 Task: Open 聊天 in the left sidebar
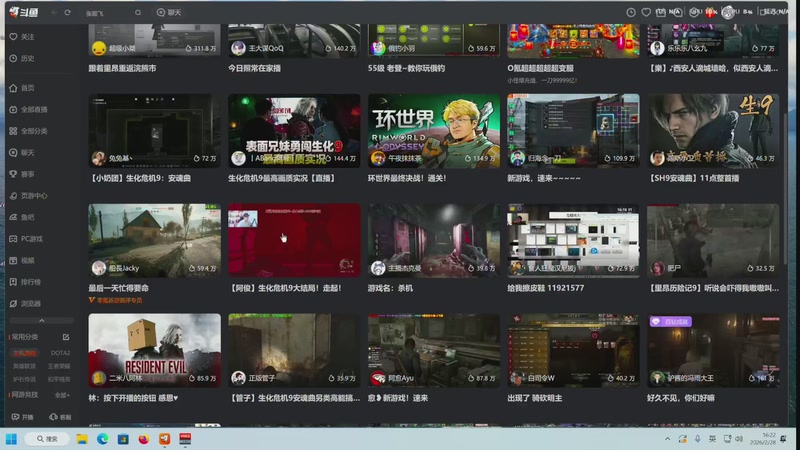tap(22, 153)
